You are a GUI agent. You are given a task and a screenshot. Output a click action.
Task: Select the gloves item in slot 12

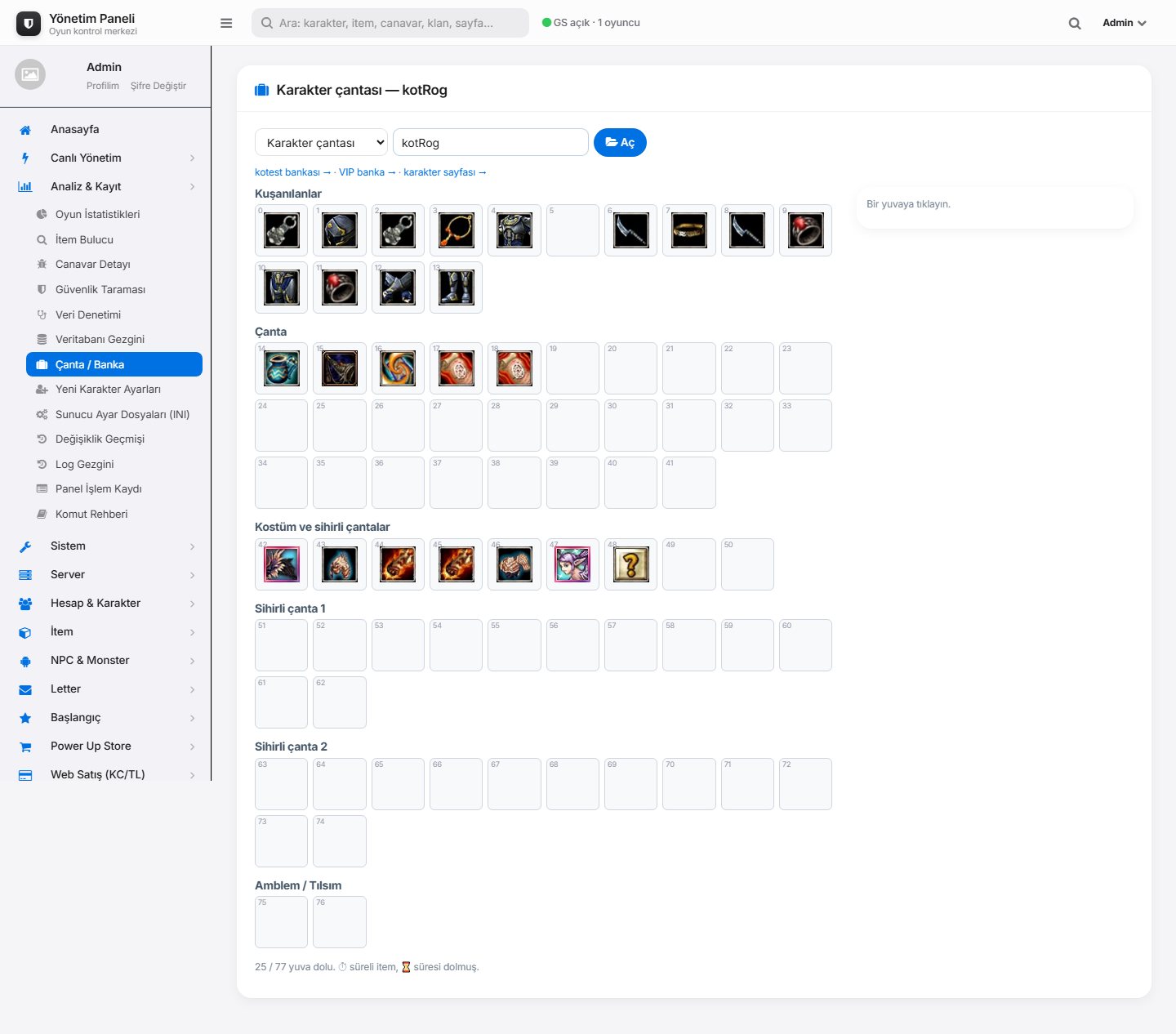pyautogui.click(x=398, y=287)
